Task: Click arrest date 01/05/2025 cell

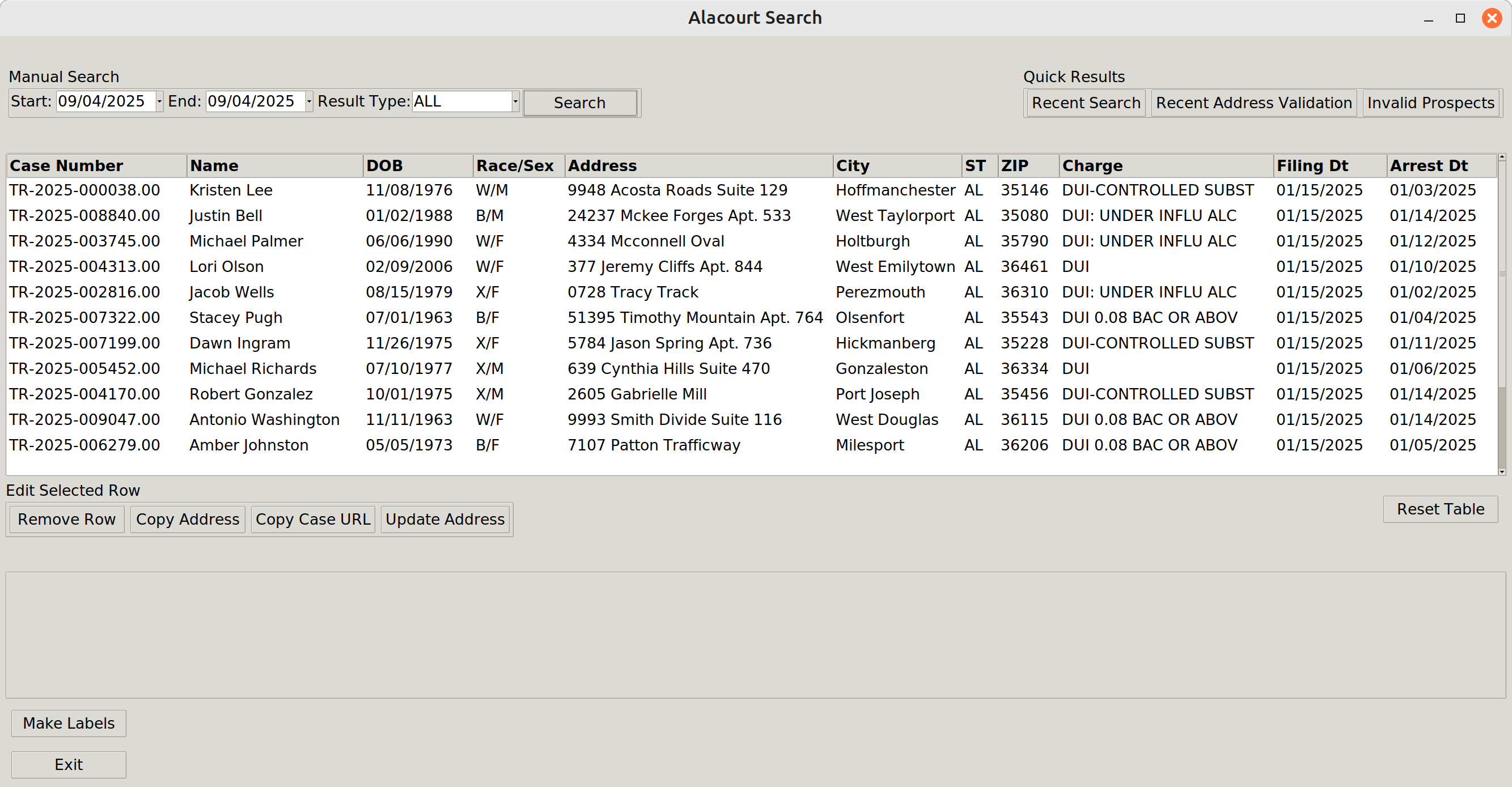Action: point(1433,445)
